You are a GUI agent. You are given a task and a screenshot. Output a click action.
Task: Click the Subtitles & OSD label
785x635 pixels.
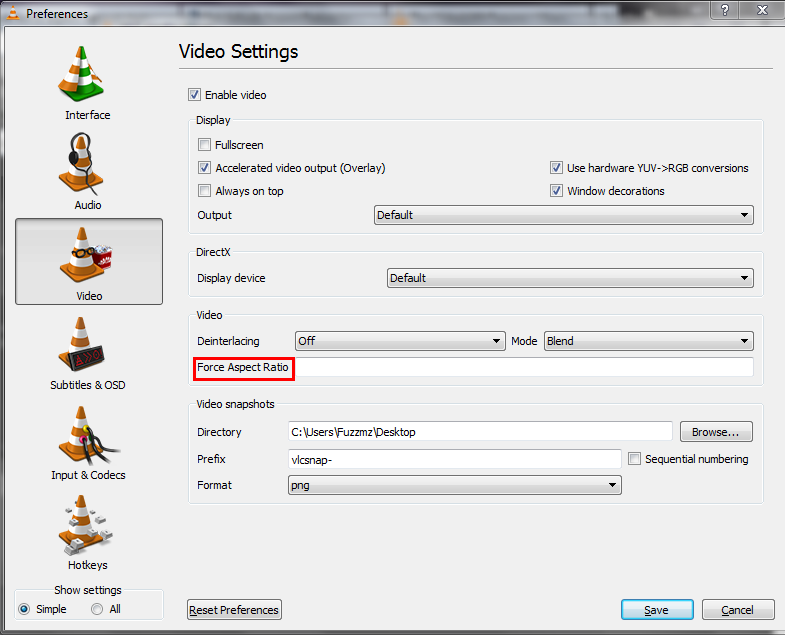(88, 385)
